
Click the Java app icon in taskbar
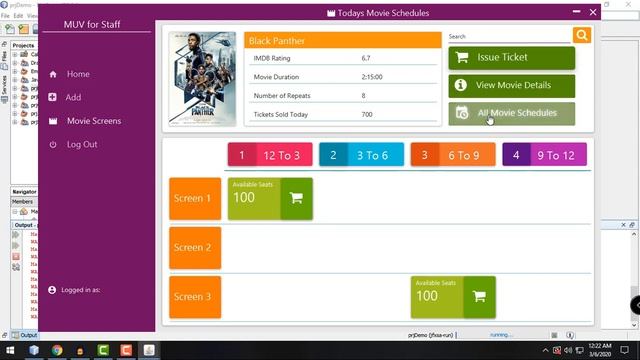point(149,350)
